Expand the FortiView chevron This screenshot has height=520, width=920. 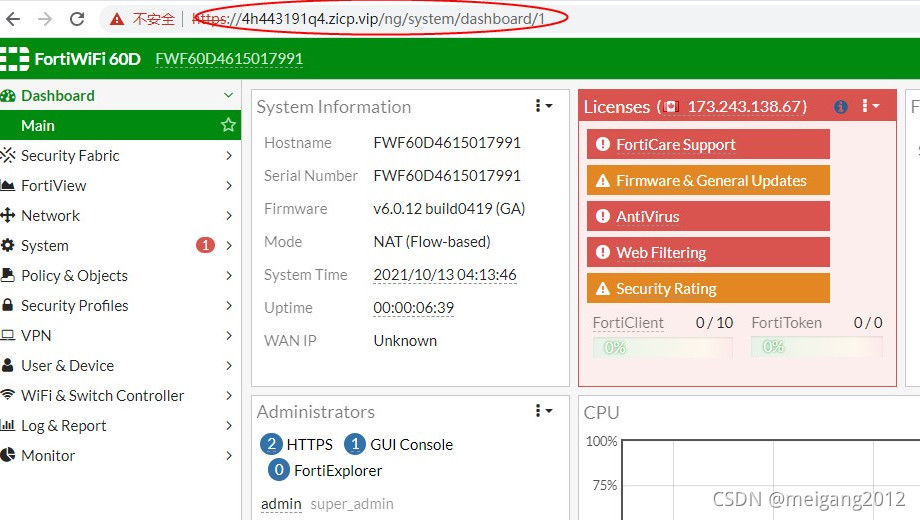[229, 185]
